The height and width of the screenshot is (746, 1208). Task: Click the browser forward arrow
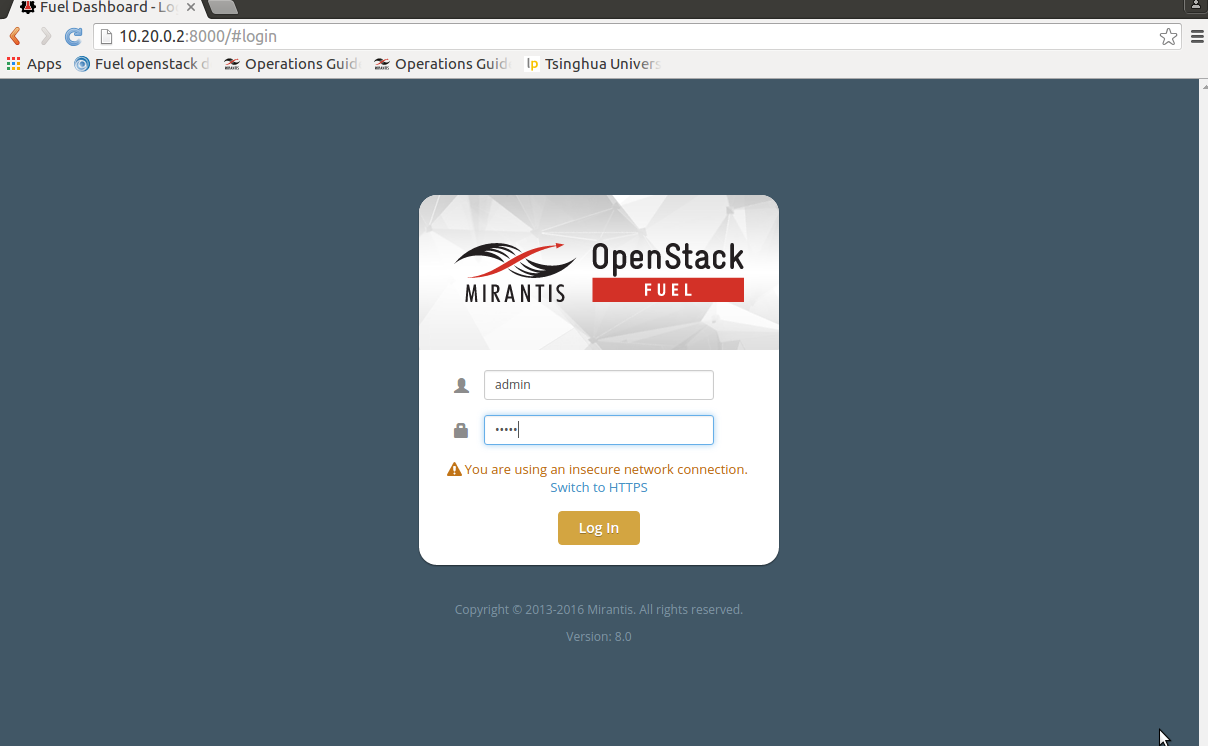coord(45,37)
